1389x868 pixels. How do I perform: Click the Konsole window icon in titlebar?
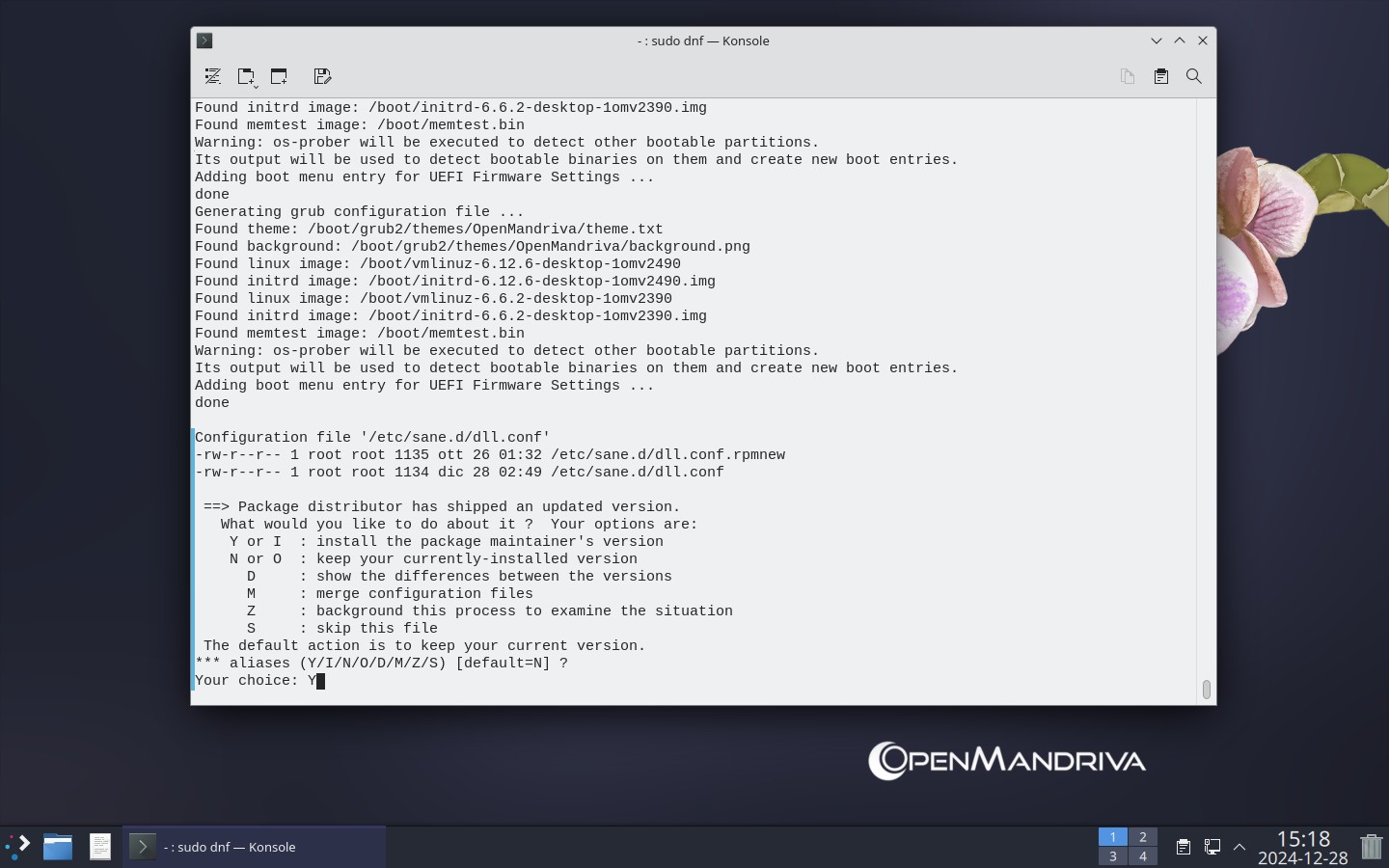tap(204, 41)
